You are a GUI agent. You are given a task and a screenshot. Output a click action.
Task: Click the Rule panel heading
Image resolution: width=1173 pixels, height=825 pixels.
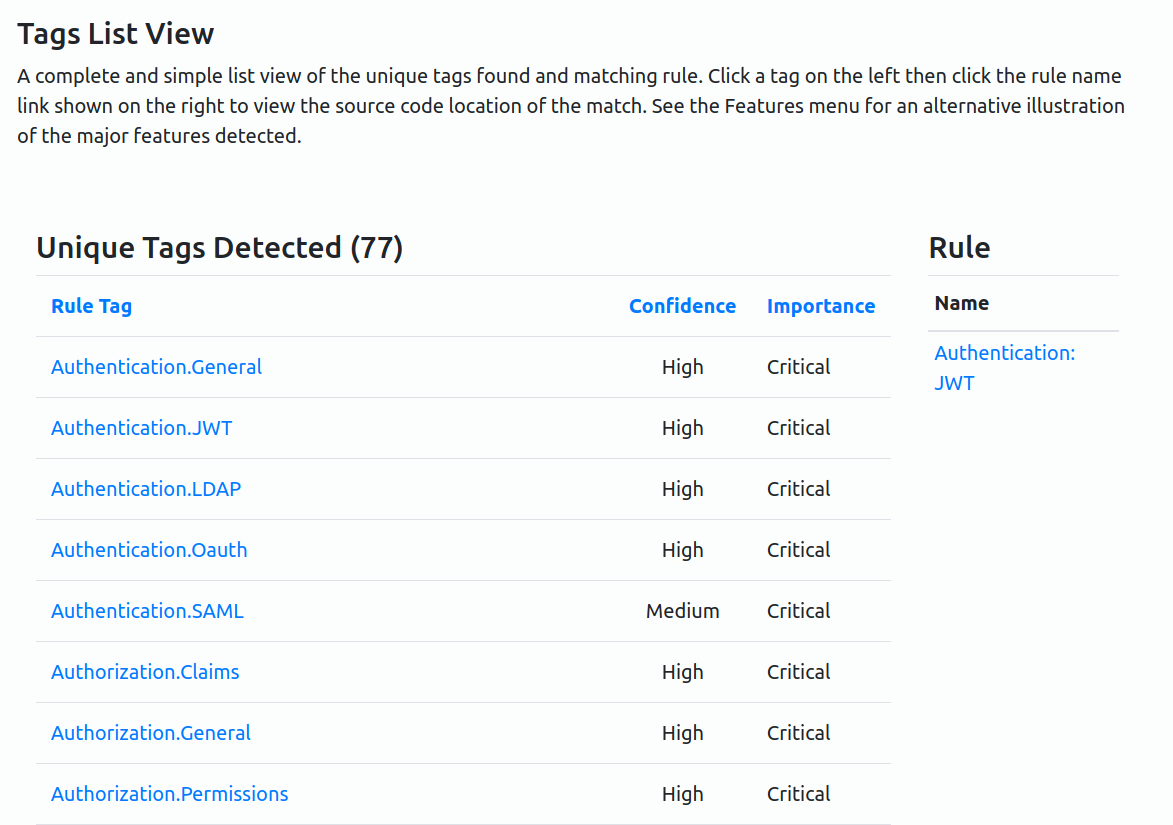pos(959,248)
